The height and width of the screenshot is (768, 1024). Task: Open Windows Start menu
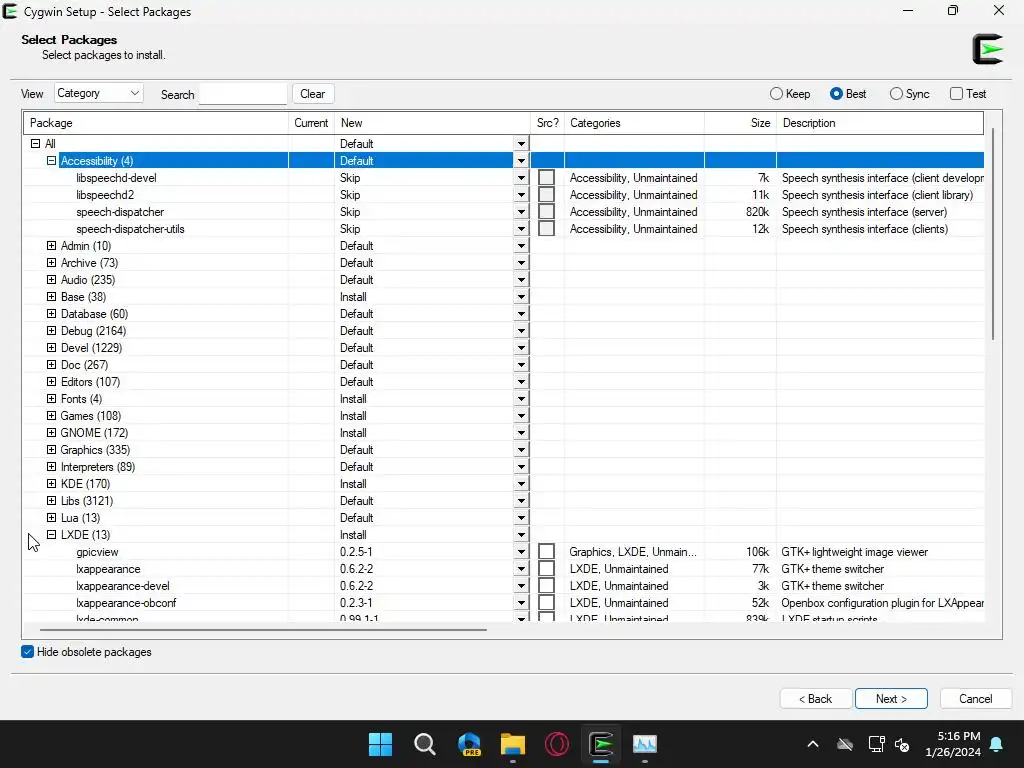(380, 744)
